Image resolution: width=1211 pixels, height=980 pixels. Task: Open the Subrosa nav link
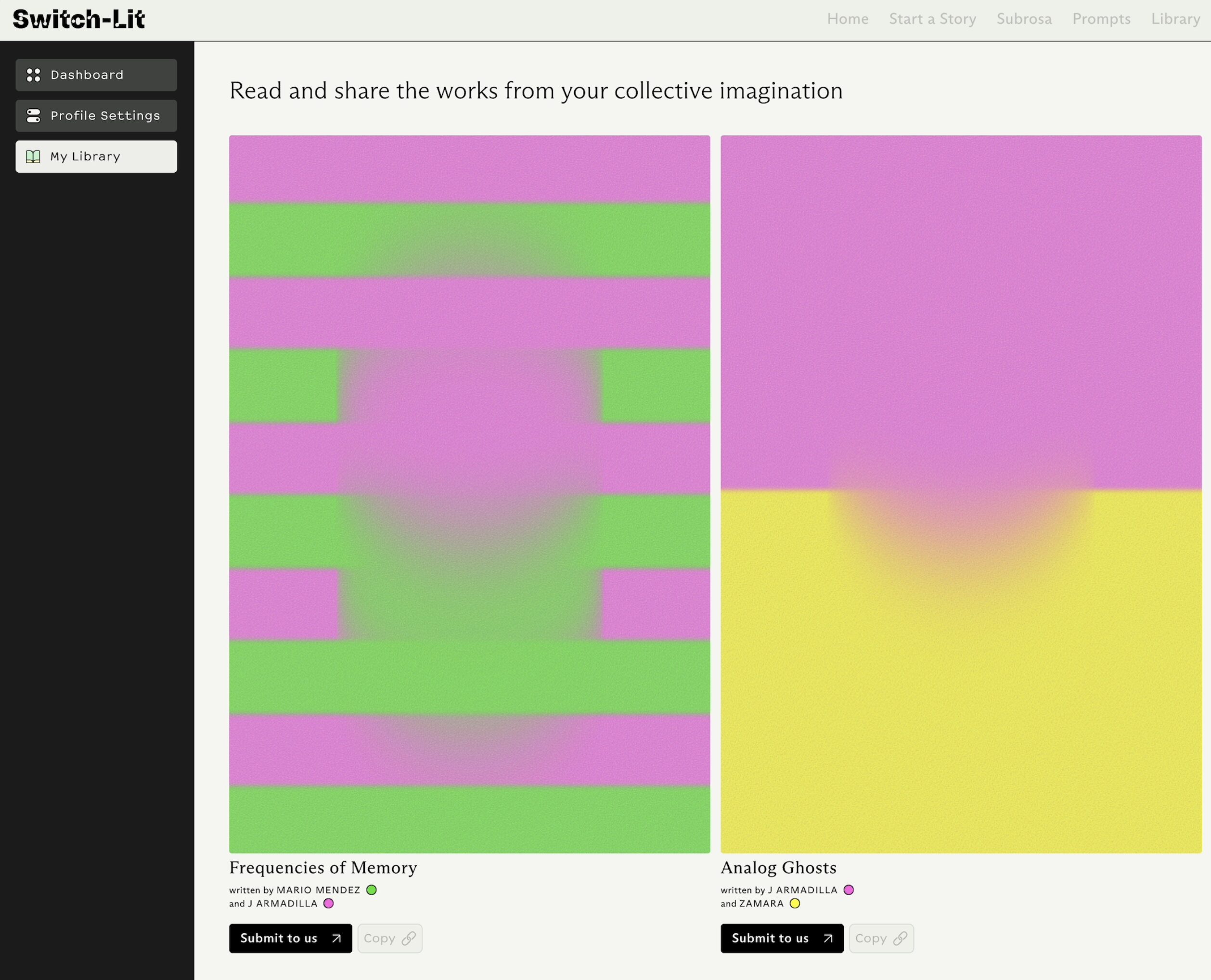[x=1024, y=19]
